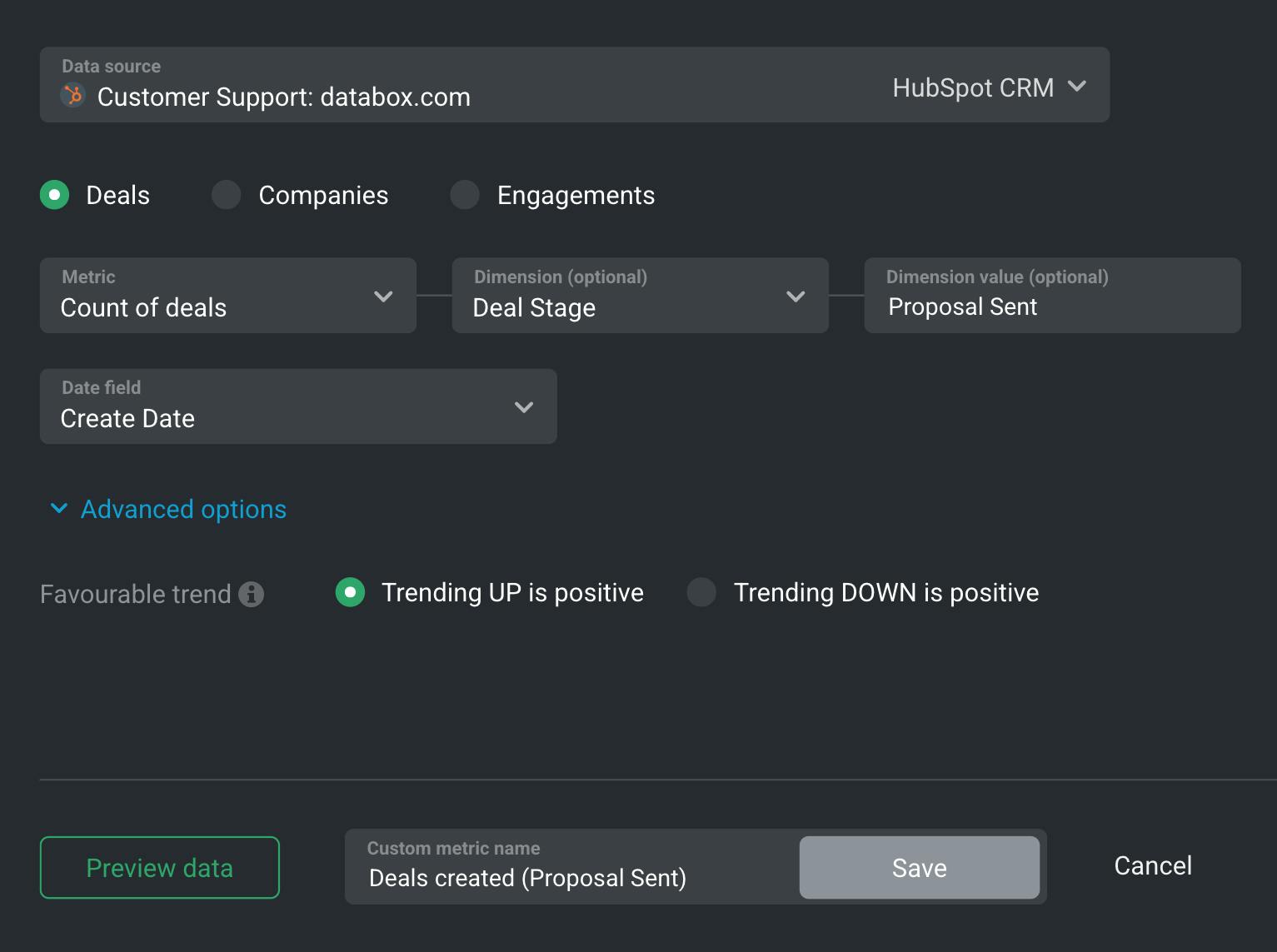Click the HubSpot logo icon
1277x952 pixels.
pyautogui.click(x=73, y=96)
